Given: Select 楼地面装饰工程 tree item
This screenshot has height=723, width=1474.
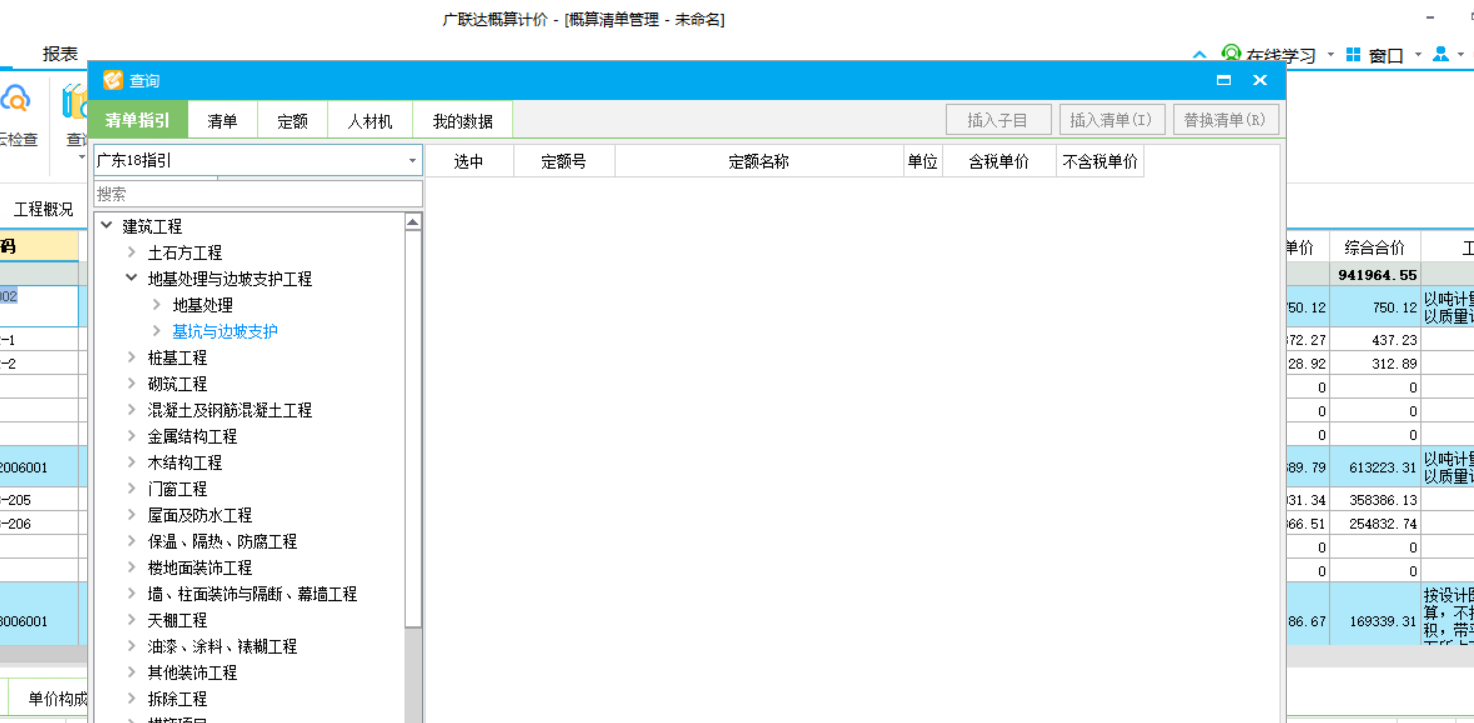Looking at the screenshot, I should coord(200,567).
